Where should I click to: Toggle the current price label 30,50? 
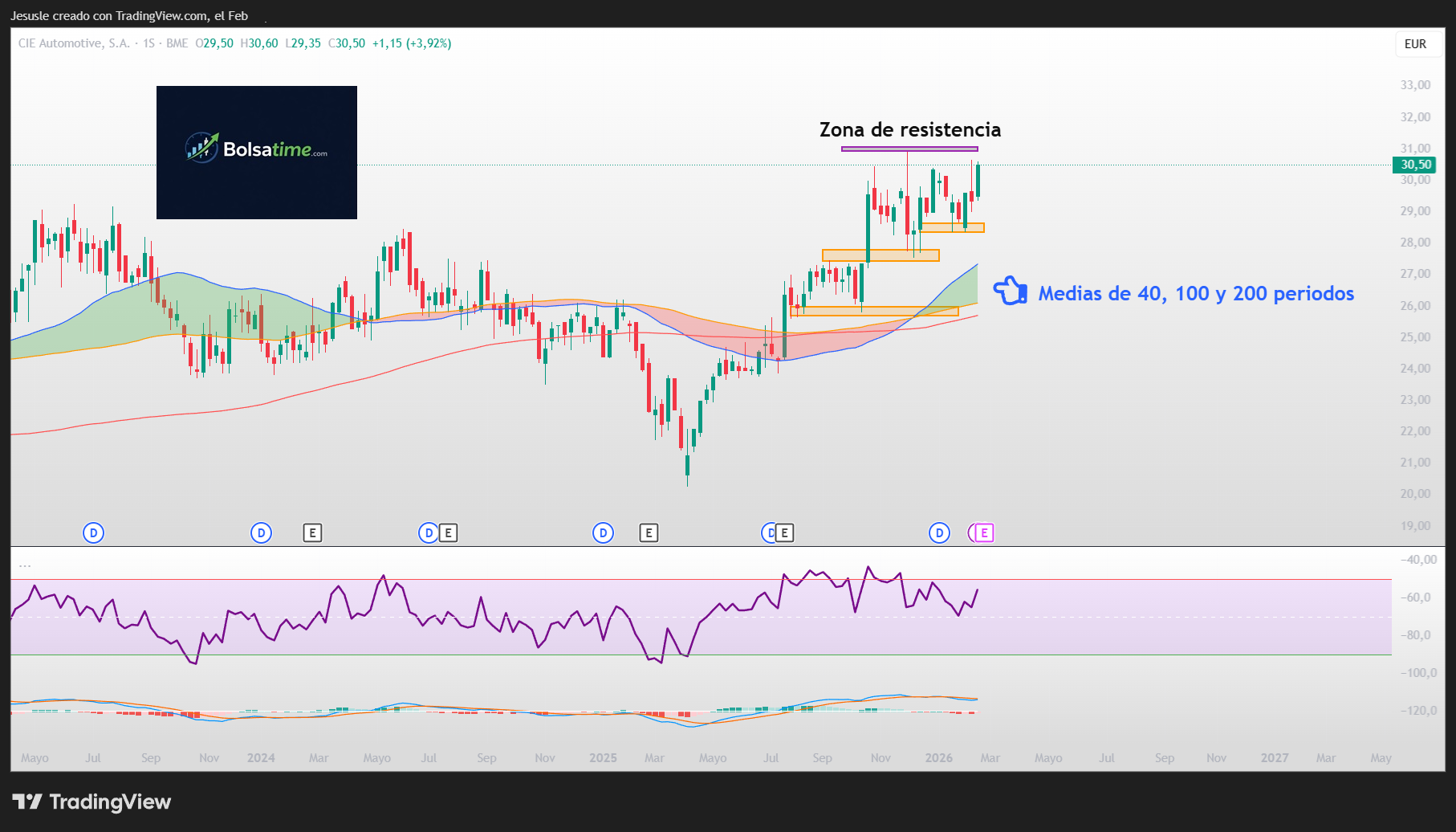[x=1417, y=165]
